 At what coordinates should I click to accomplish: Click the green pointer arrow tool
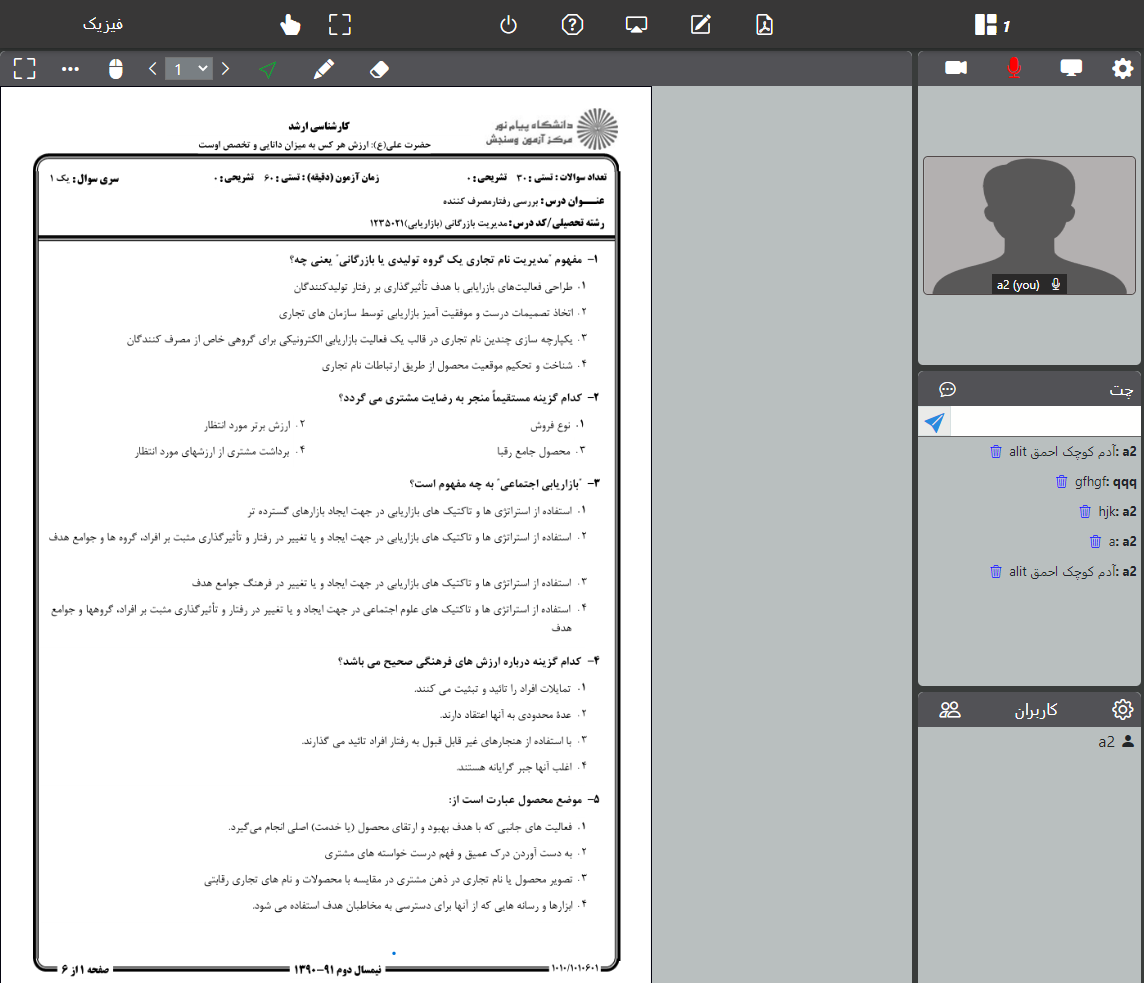coord(267,69)
